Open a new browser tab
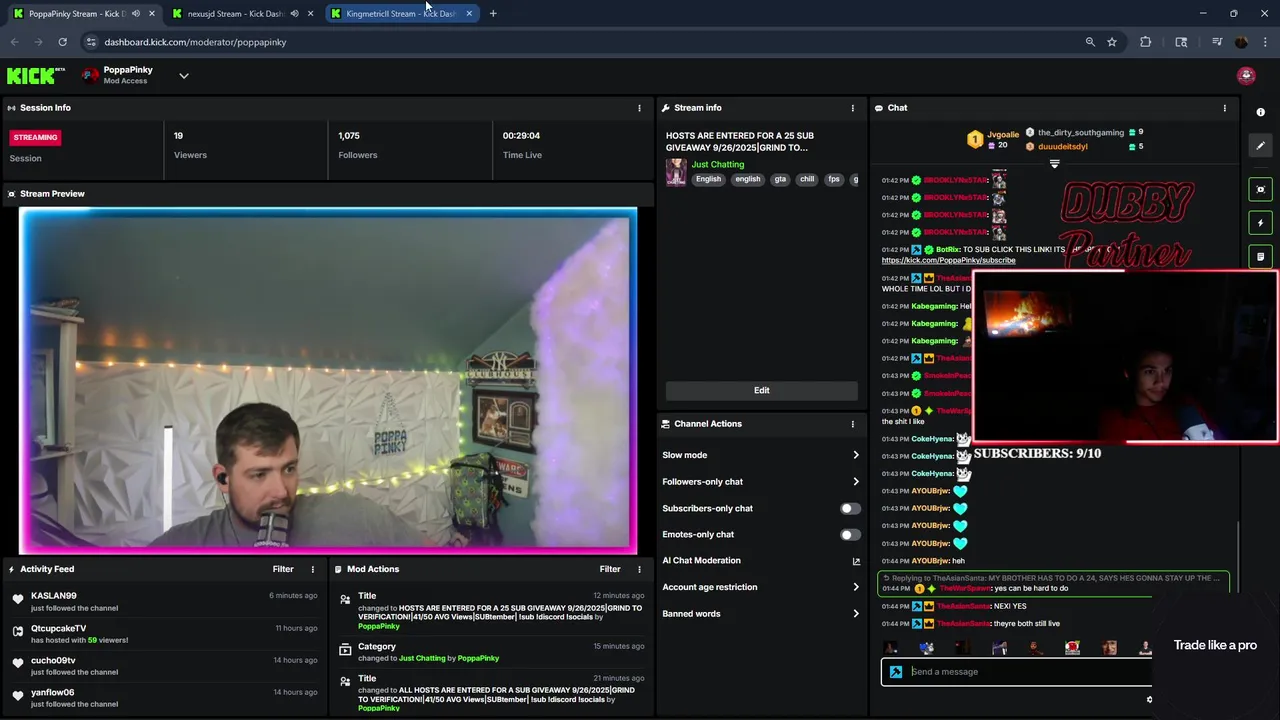This screenshot has height=720, width=1280. [493, 14]
